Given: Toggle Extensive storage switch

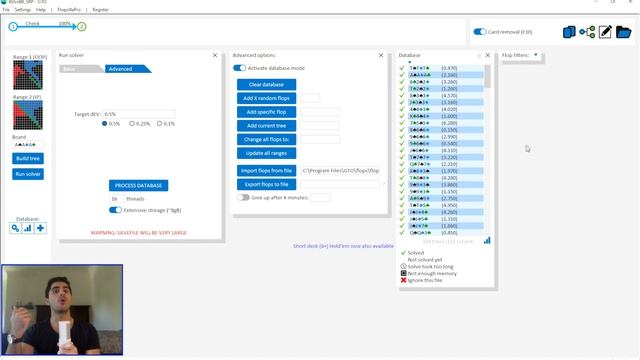Looking at the screenshot, I should pos(115,210).
